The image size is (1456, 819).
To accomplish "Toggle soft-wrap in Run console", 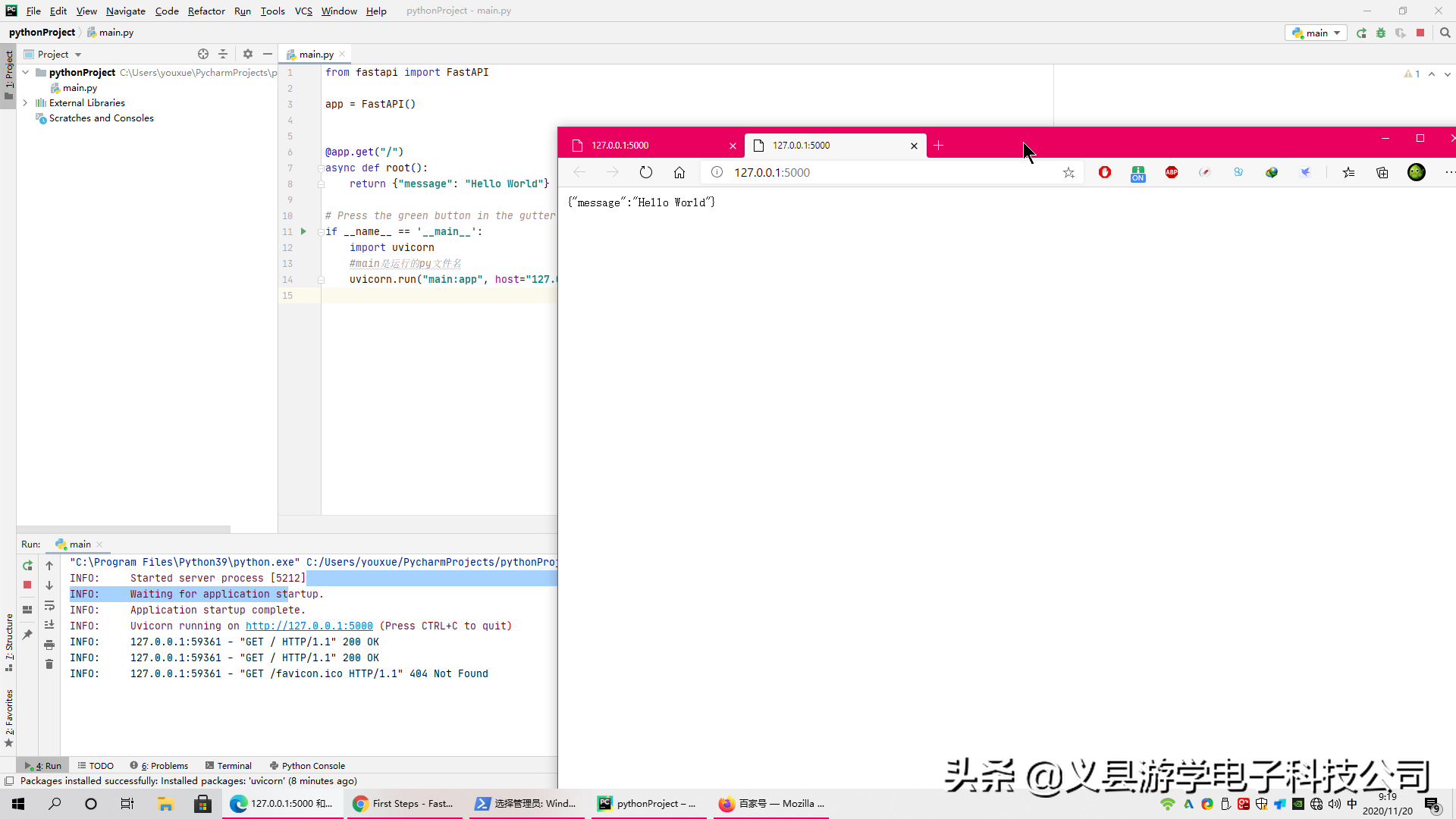I will point(49,605).
